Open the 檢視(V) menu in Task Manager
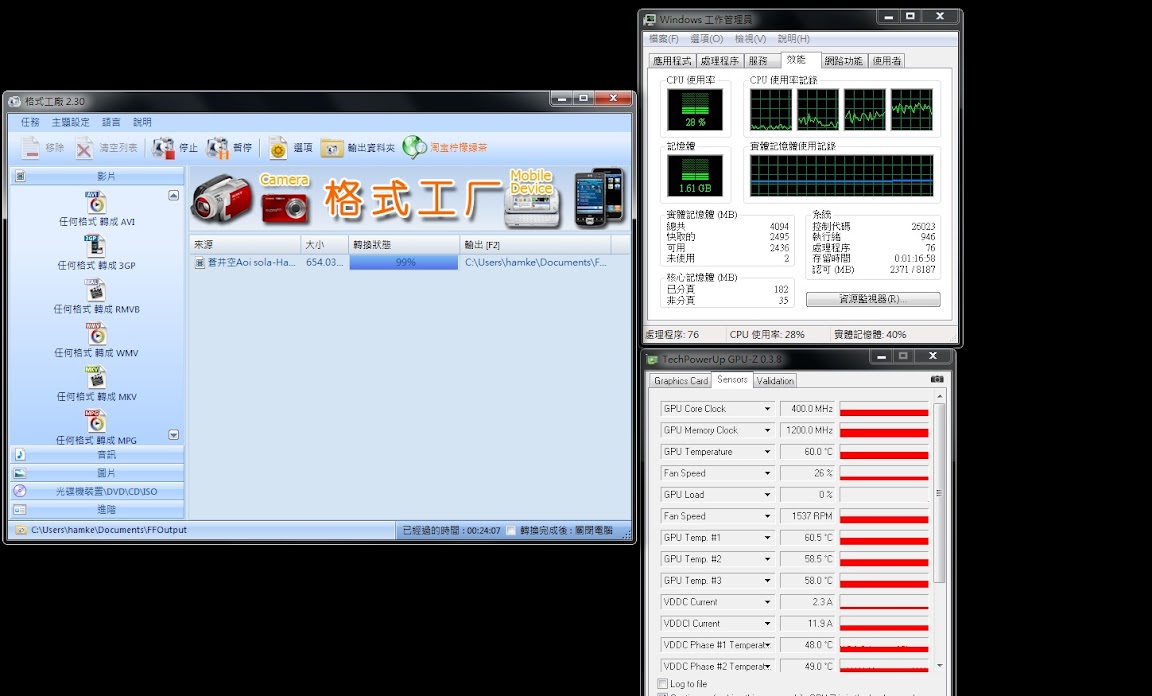 click(x=750, y=39)
